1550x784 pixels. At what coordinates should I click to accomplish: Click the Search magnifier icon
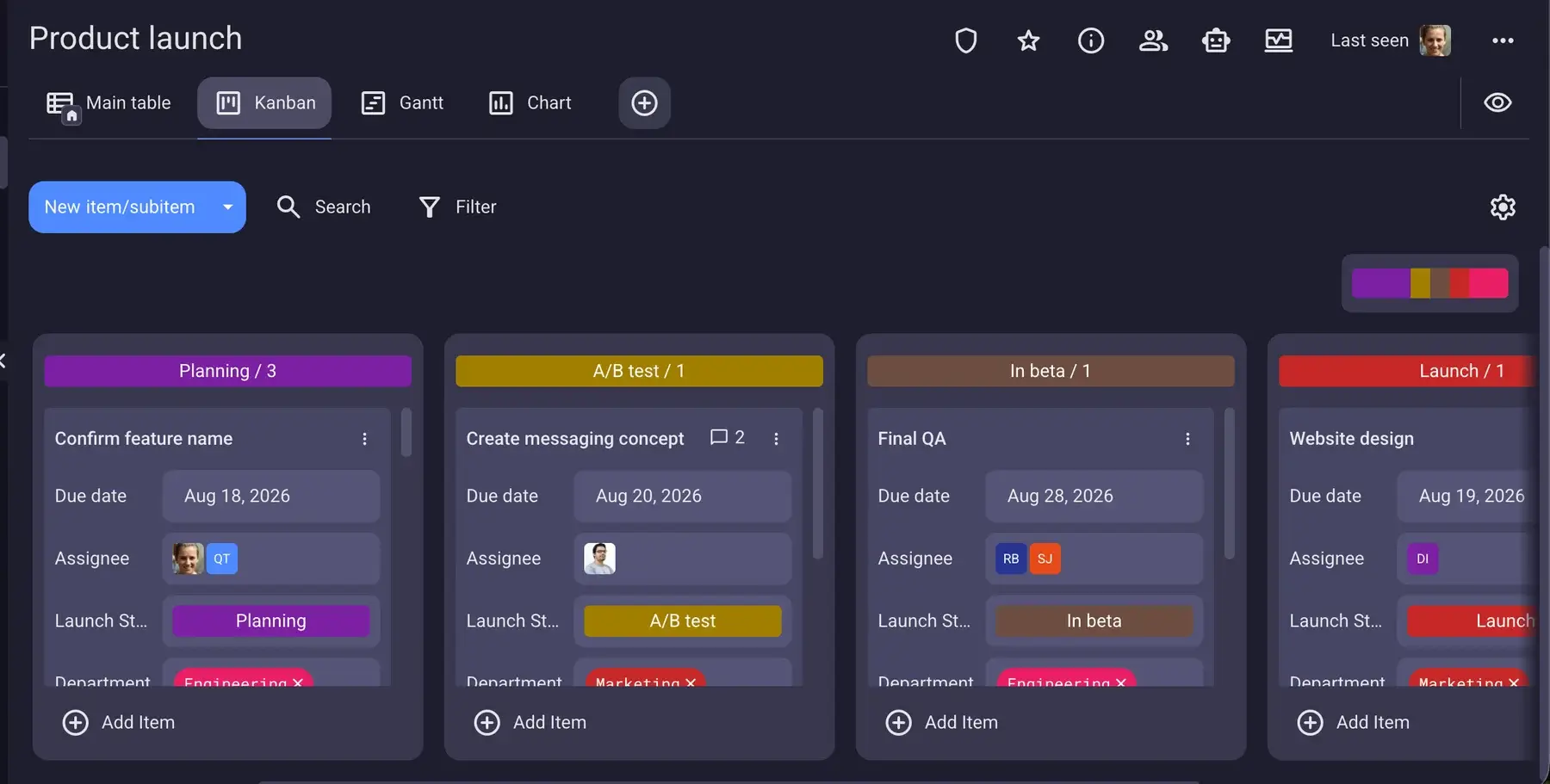(288, 207)
